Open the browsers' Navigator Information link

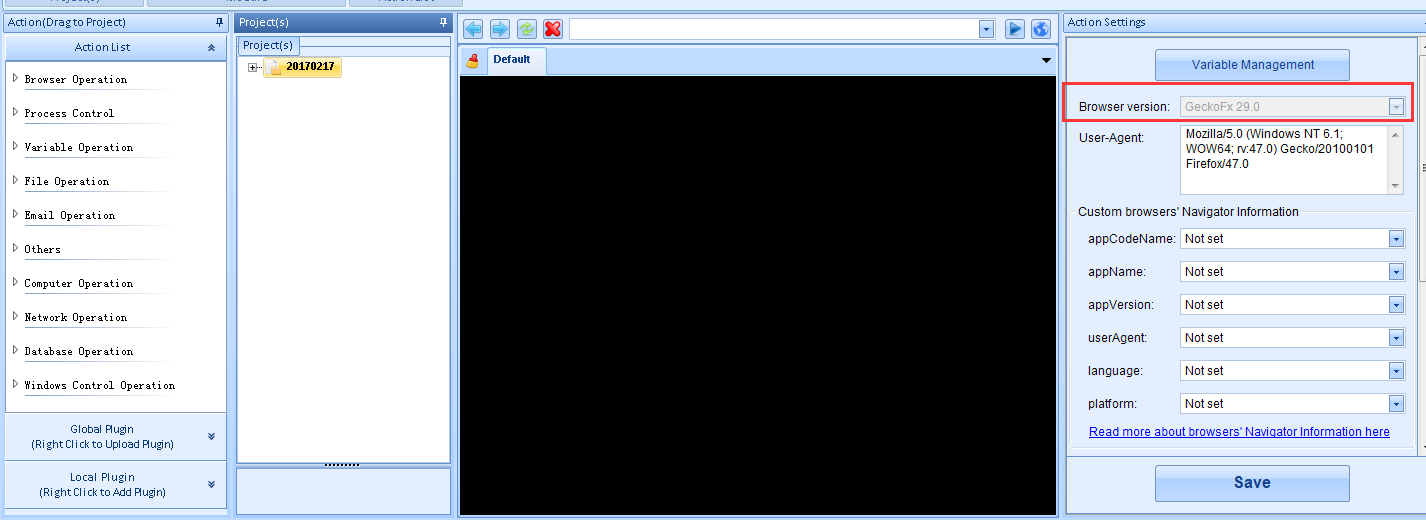click(x=1239, y=432)
